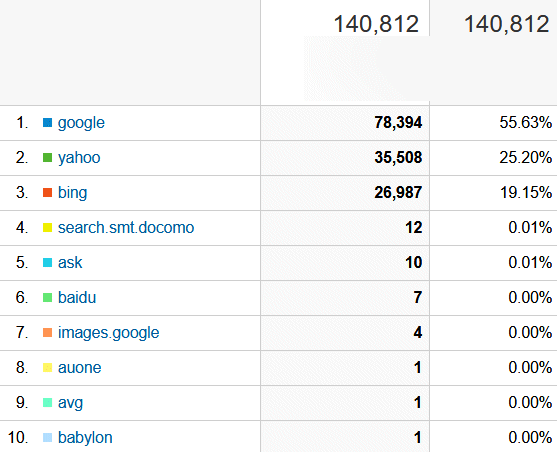
Task: Open the avg source link
Action: (70, 403)
